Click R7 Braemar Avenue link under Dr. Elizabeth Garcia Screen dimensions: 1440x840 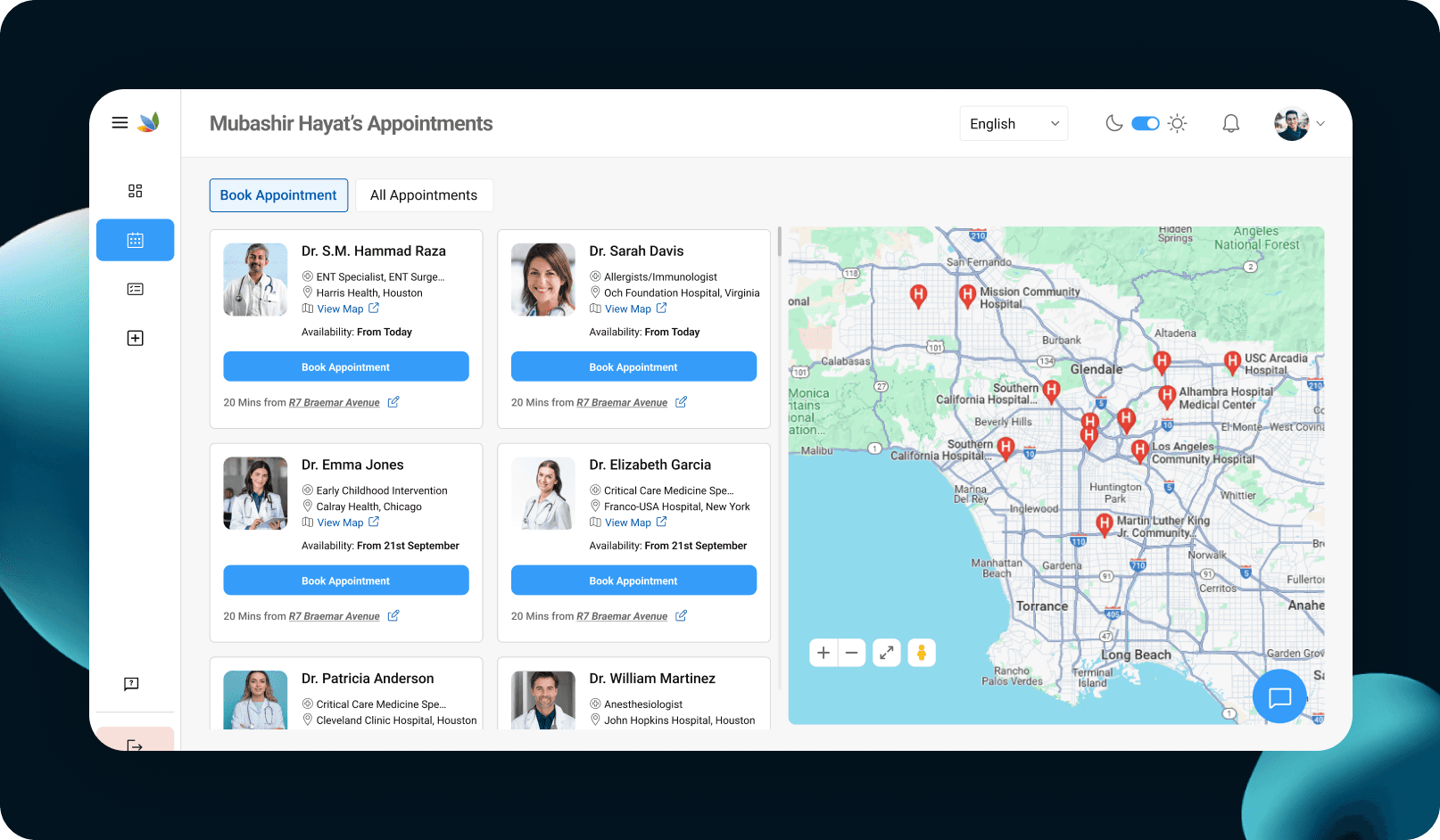tap(622, 616)
